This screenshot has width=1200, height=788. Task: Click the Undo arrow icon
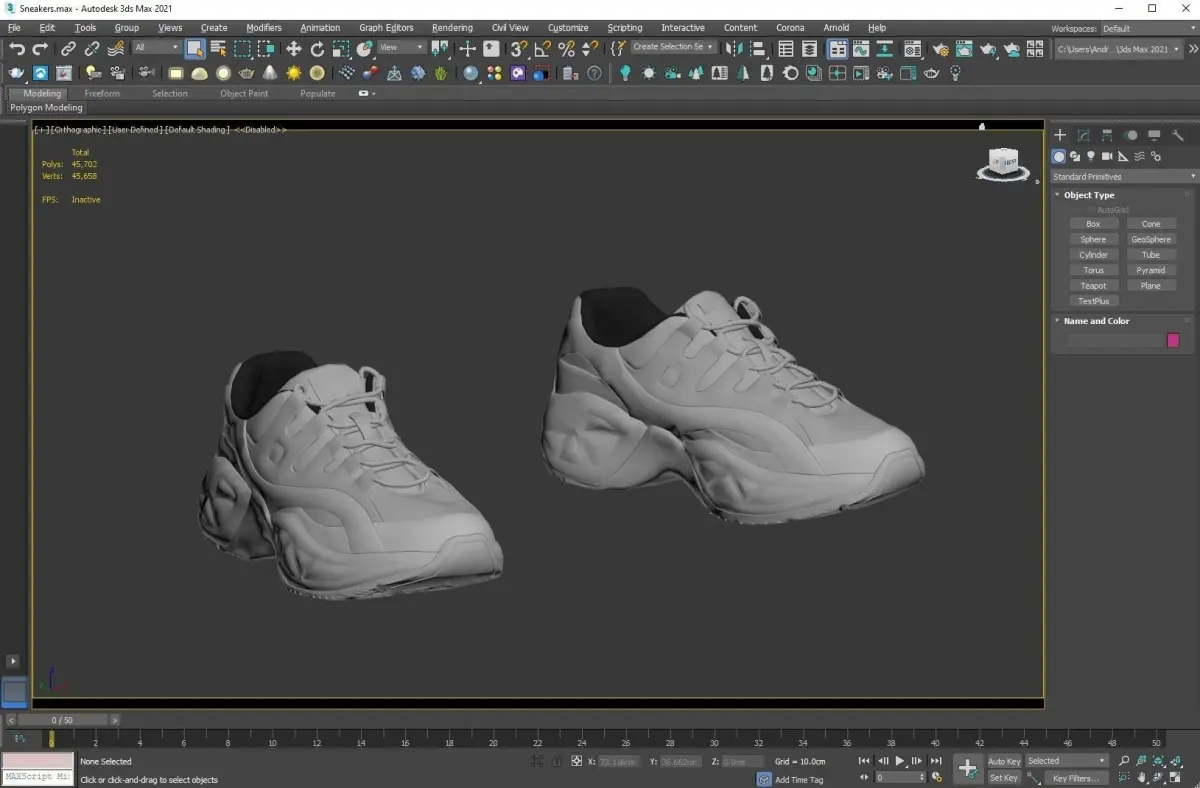(17, 48)
